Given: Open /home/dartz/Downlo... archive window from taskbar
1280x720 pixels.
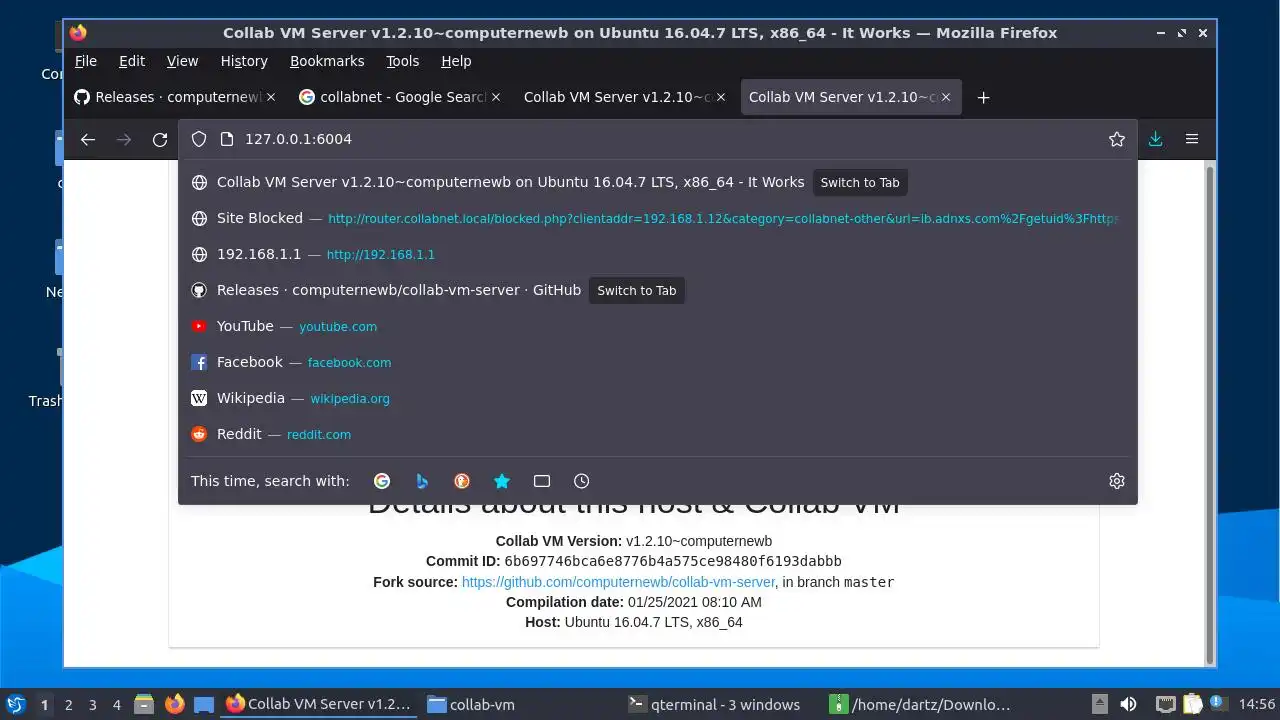Looking at the screenshot, I should (922, 705).
